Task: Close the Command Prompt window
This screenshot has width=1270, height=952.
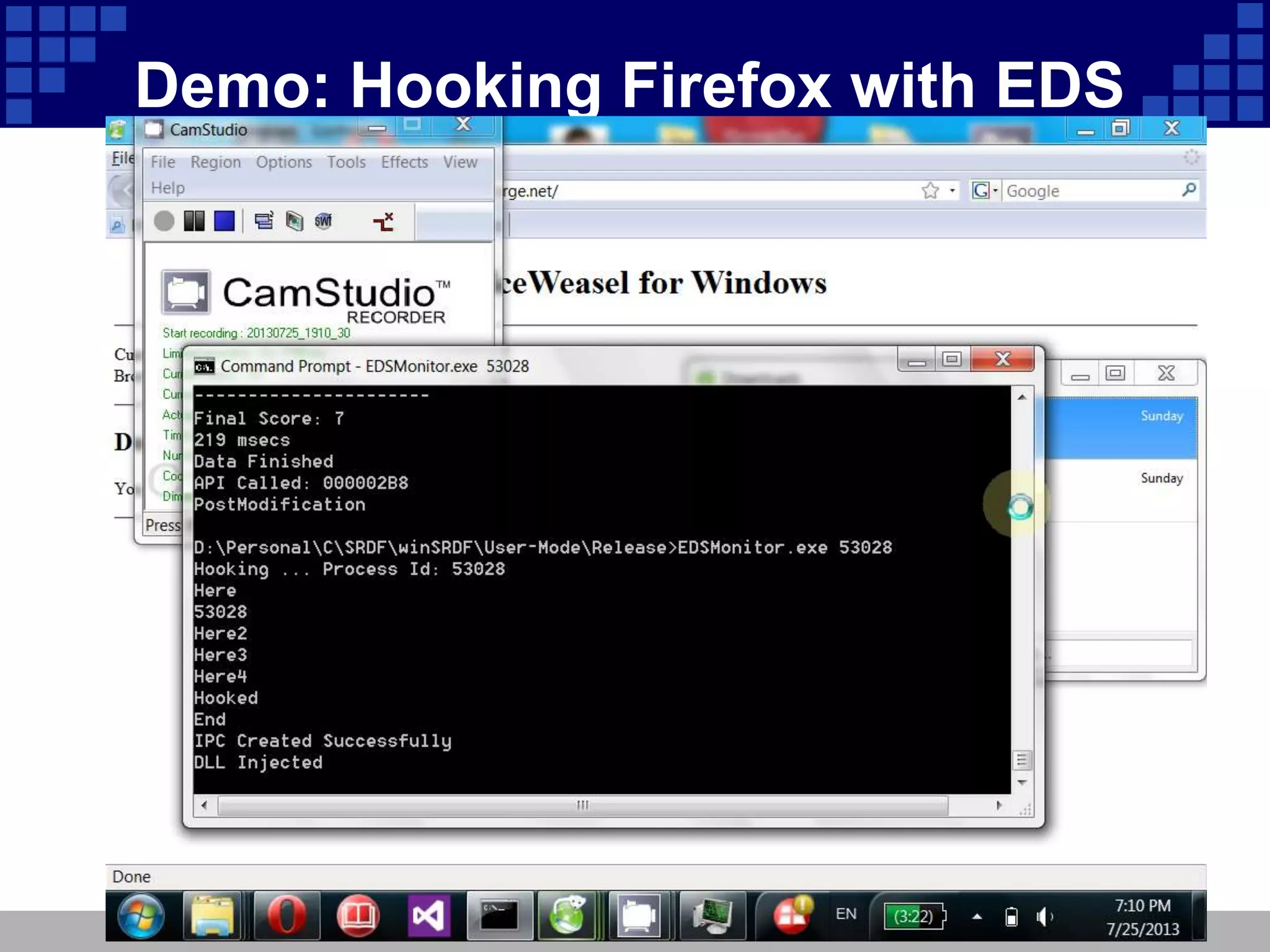Action: tap(1003, 359)
